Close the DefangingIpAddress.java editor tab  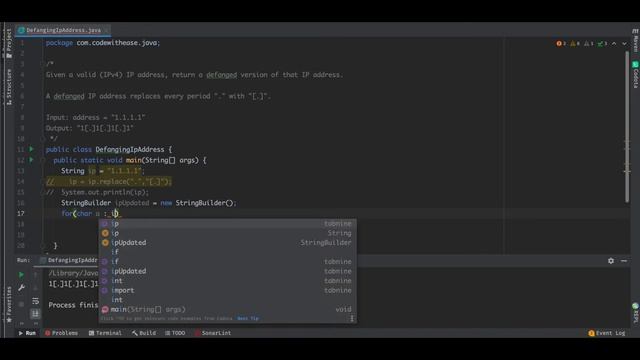[106, 30]
